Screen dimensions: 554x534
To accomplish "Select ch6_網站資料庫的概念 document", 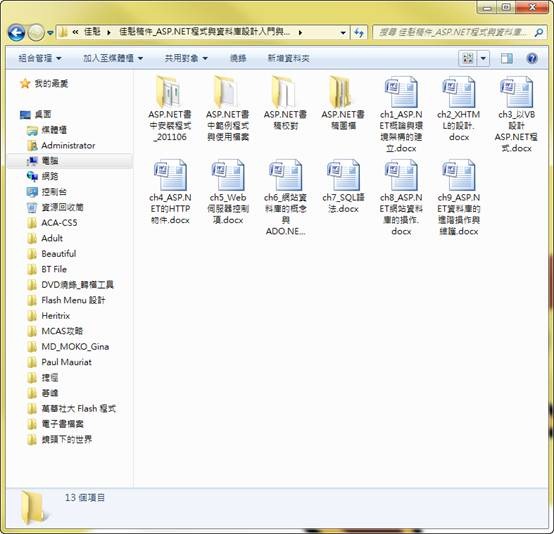I will (x=285, y=197).
